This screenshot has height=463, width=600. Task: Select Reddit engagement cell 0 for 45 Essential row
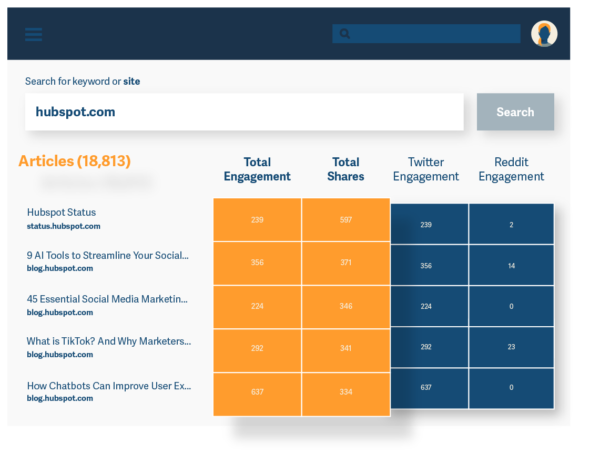coord(511,306)
